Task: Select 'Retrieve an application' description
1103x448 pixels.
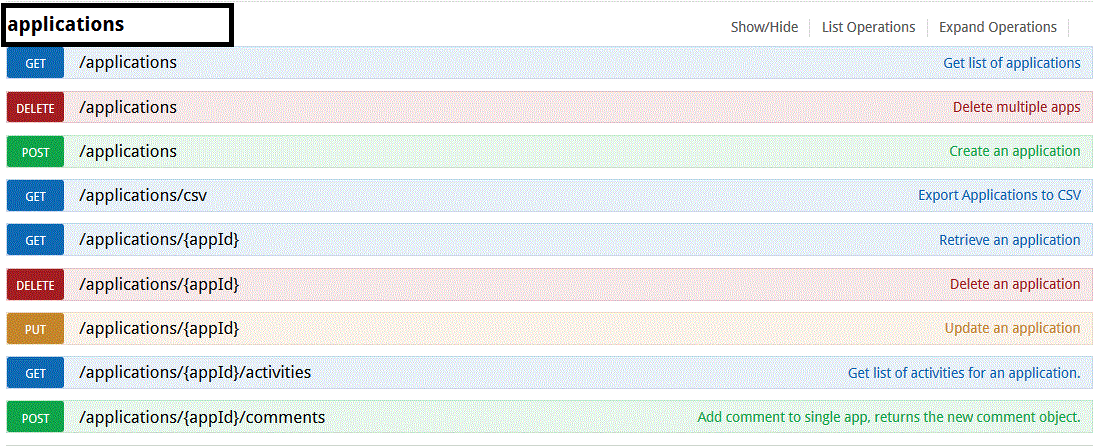Action: [x=1009, y=240]
